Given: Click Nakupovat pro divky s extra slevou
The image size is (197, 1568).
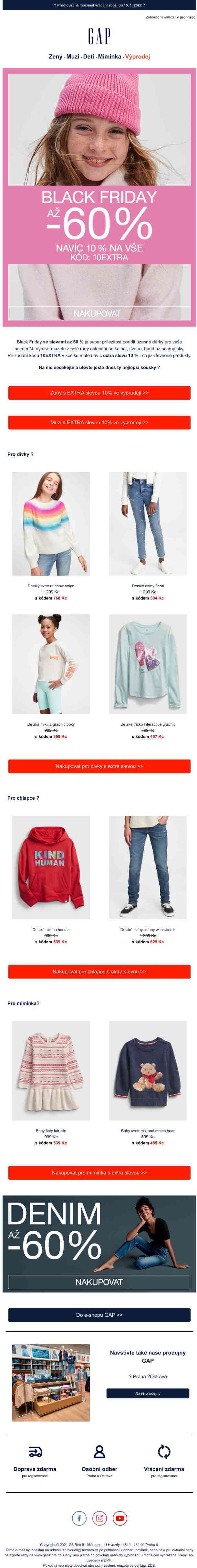Looking at the screenshot, I should 99,766.
